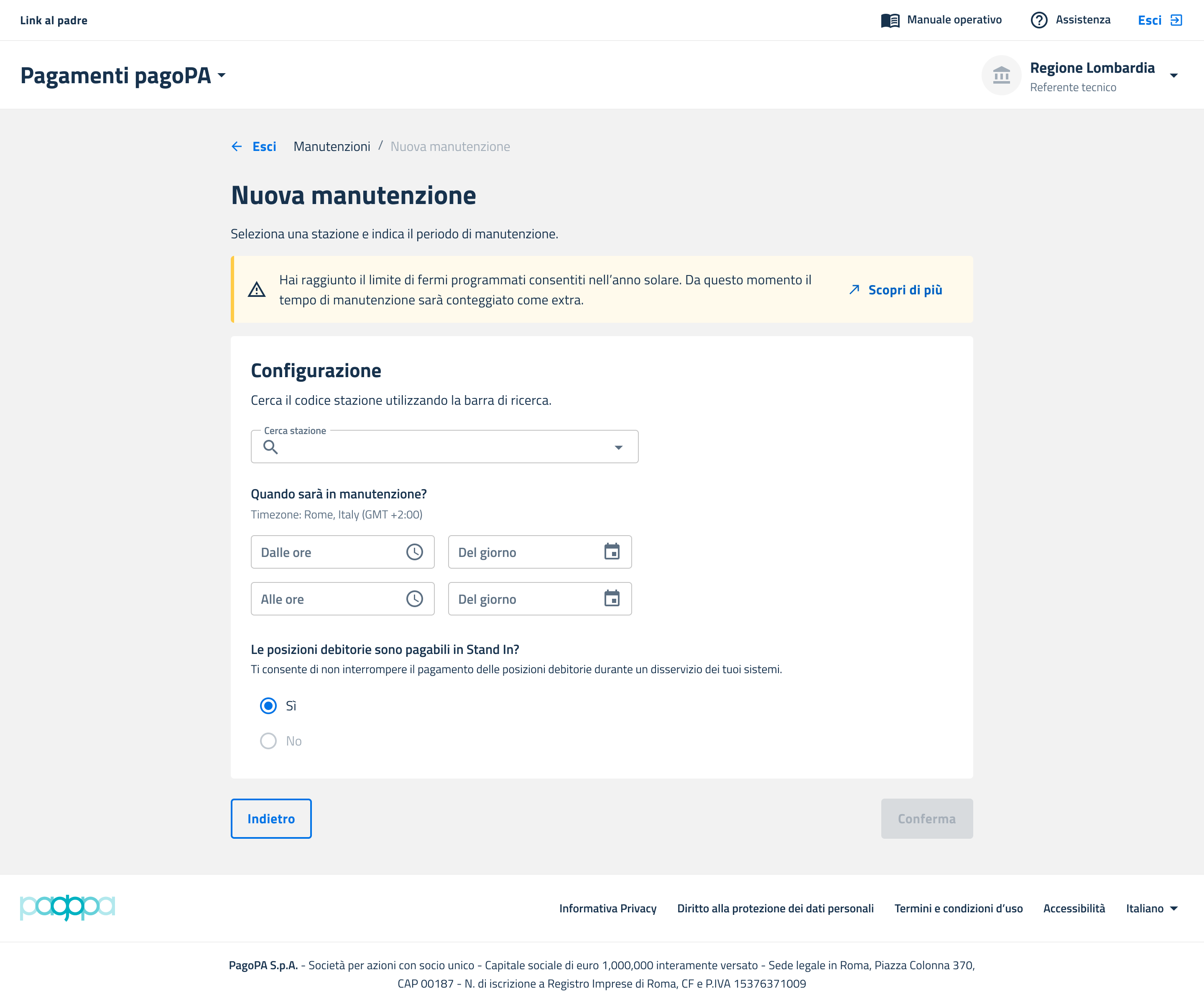Image resolution: width=1204 pixels, height=1006 pixels.
Task: Open the calendar for the start day
Action: (612, 552)
